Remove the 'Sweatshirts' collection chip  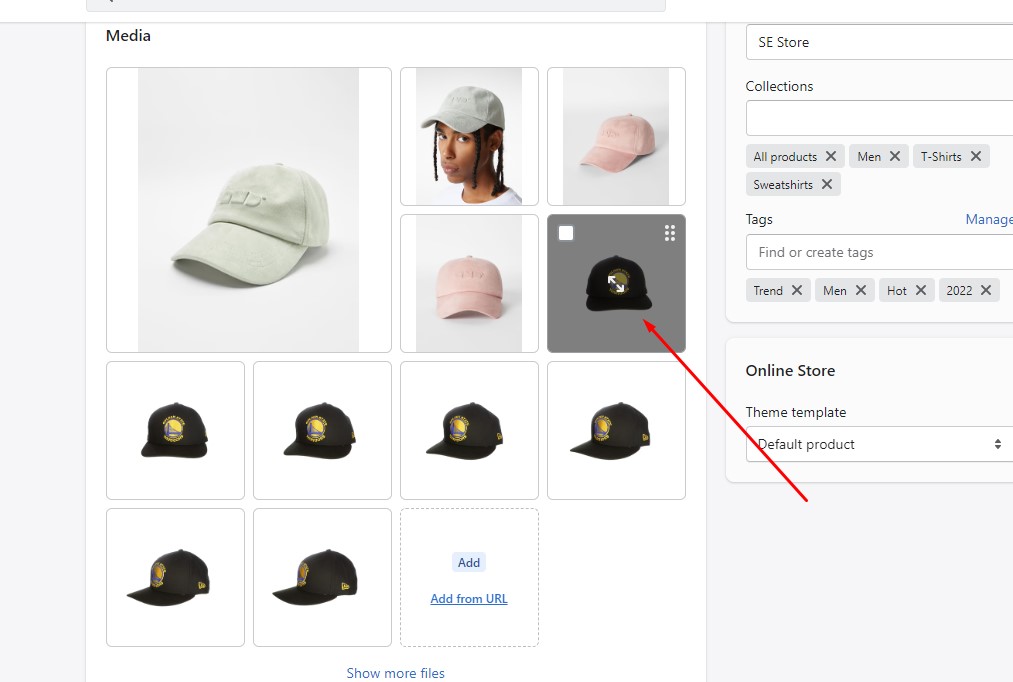826,184
